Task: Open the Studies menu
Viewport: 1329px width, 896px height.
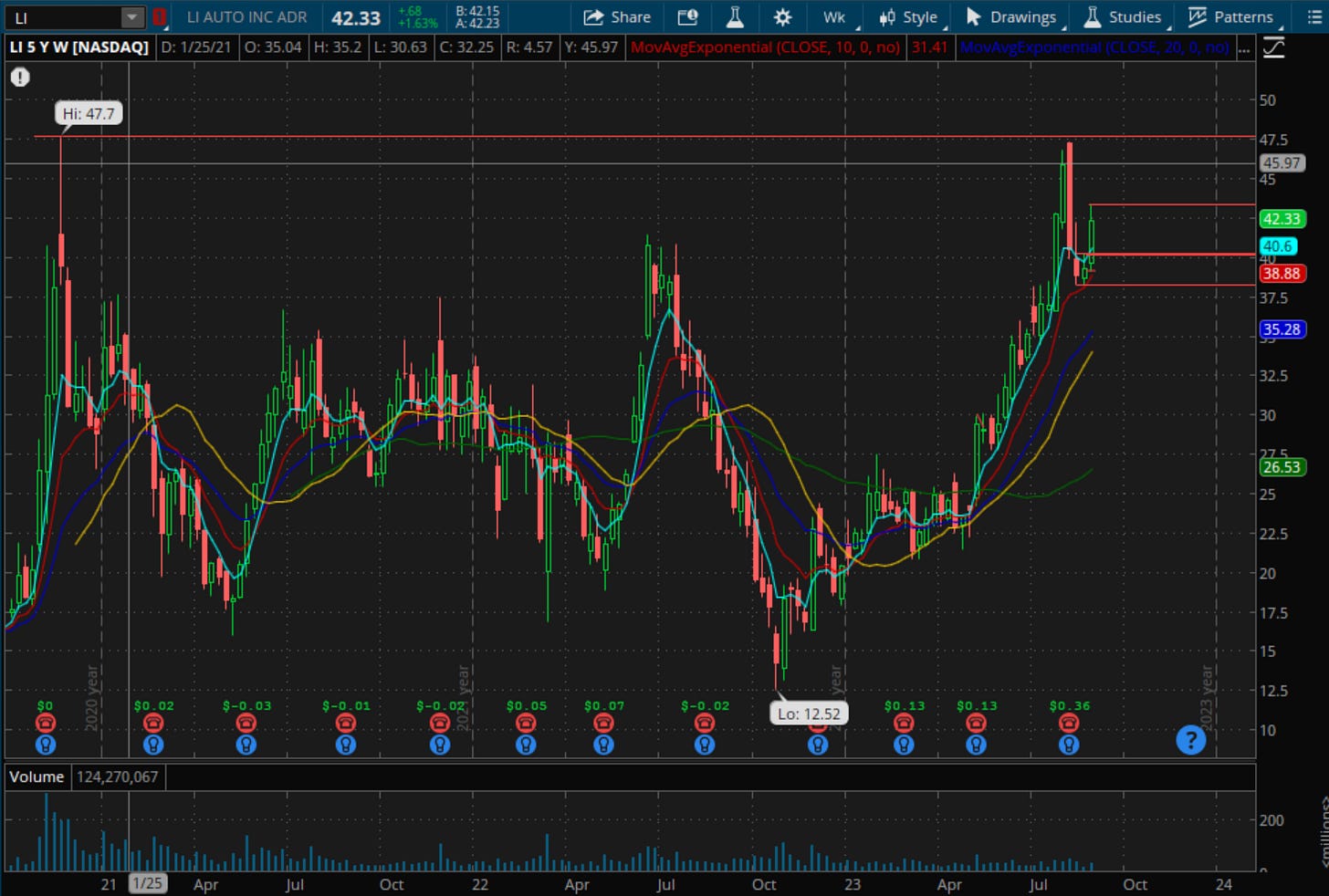Action: tap(1124, 17)
